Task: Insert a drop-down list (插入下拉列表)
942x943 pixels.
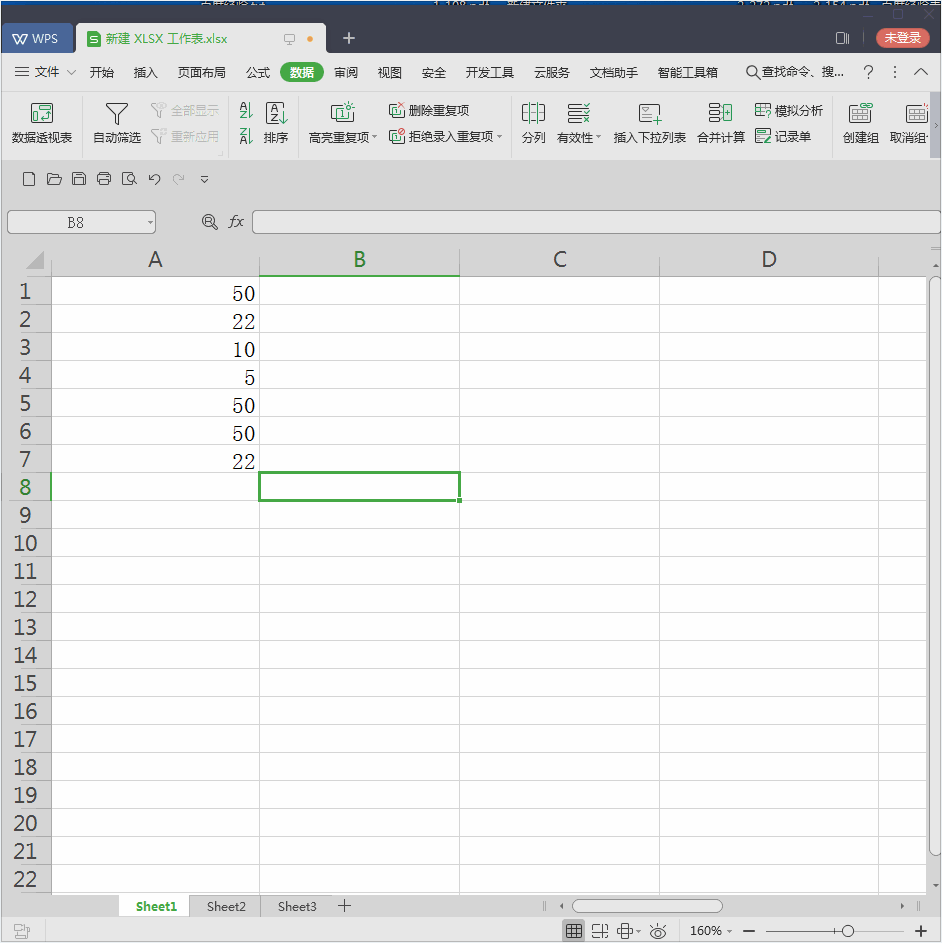Action: pos(649,123)
